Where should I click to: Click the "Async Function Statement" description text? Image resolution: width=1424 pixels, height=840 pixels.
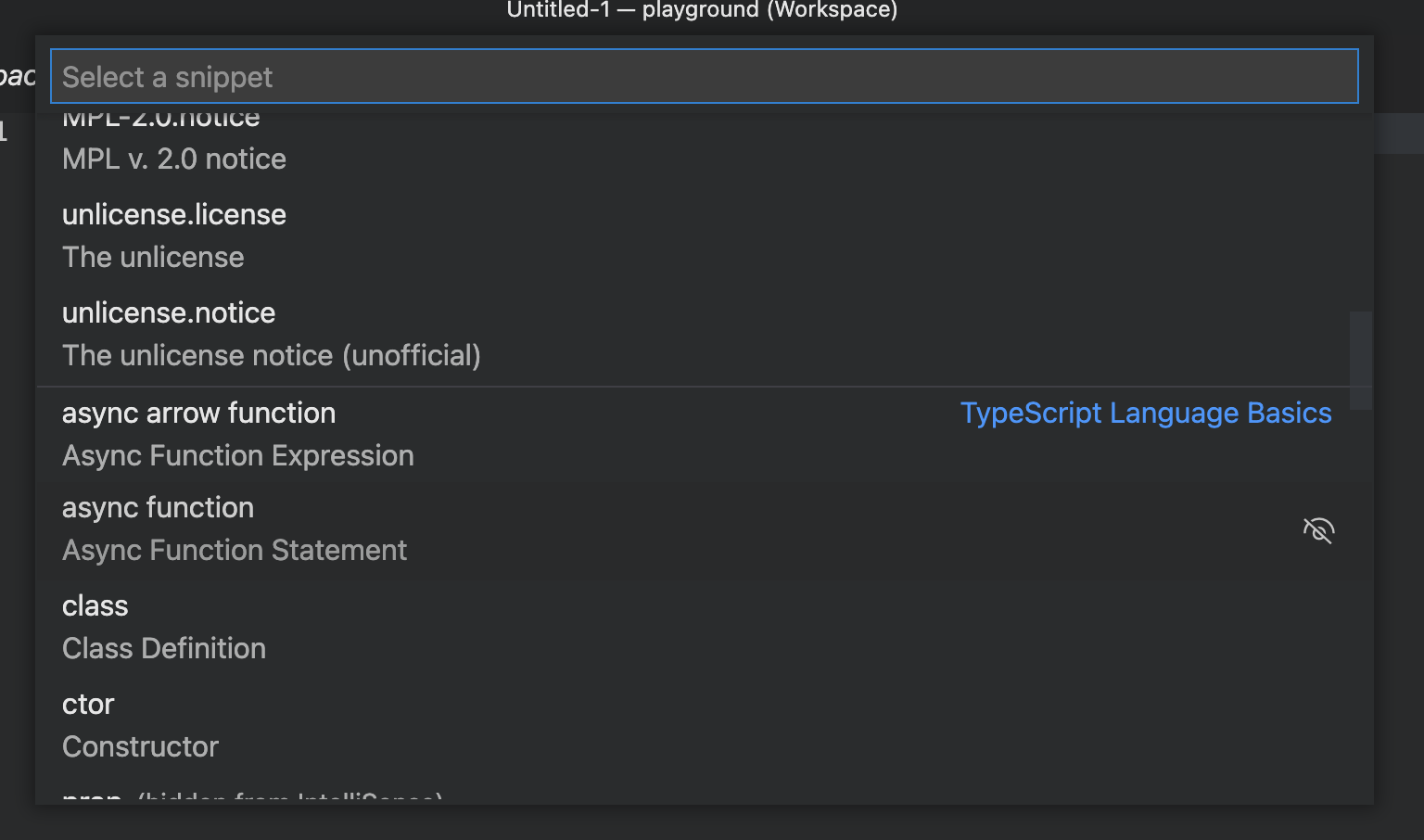234,550
